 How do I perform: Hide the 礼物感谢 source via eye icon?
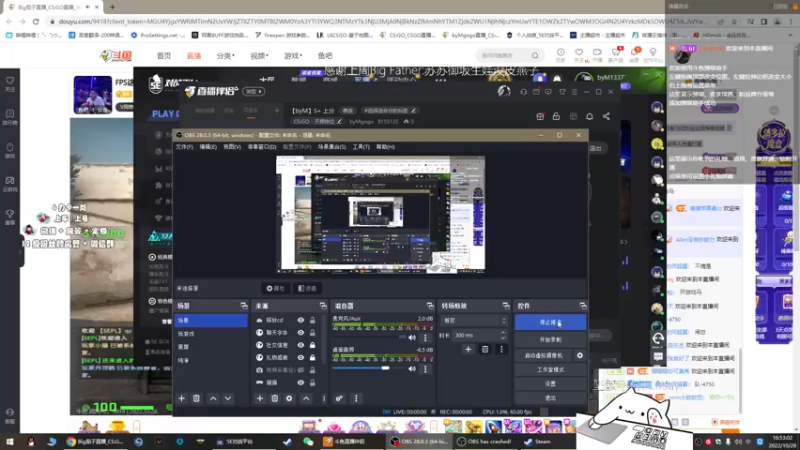(x=301, y=358)
